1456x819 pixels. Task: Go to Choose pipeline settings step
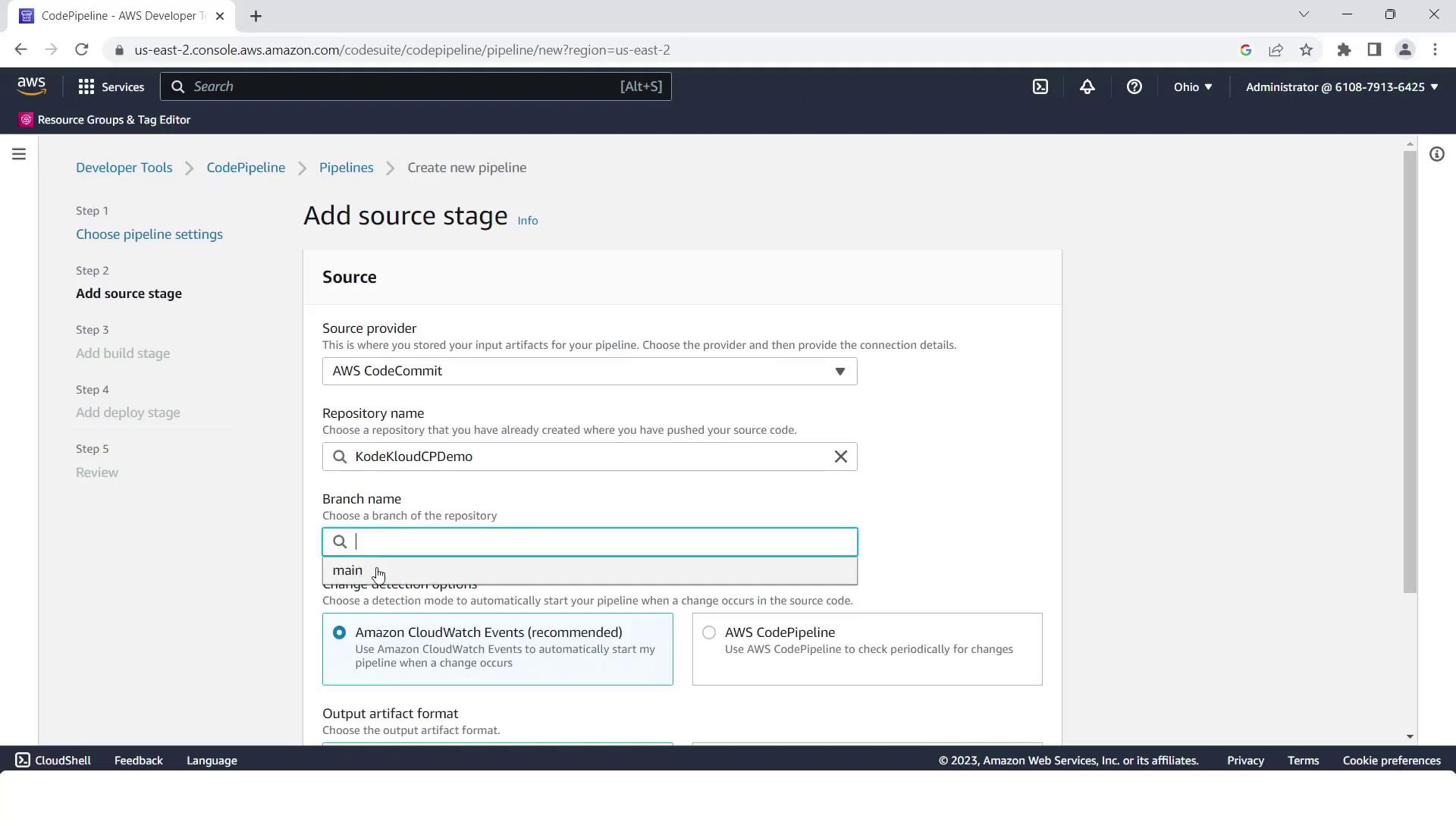[x=149, y=234]
